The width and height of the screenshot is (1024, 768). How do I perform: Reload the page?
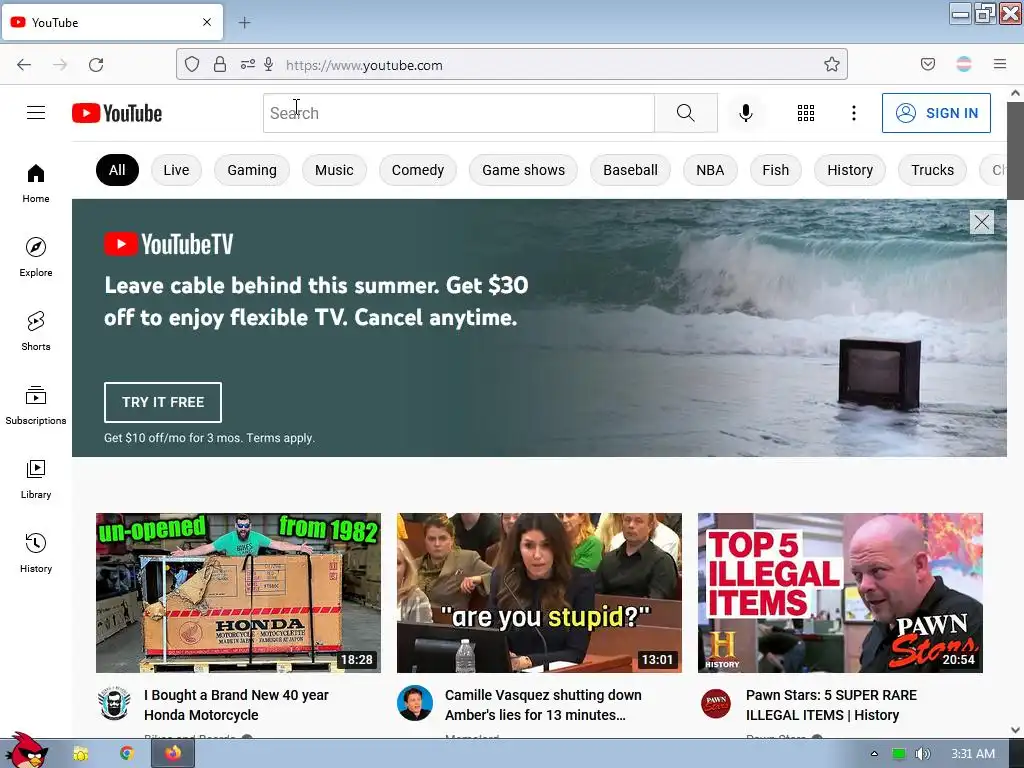point(96,65)
